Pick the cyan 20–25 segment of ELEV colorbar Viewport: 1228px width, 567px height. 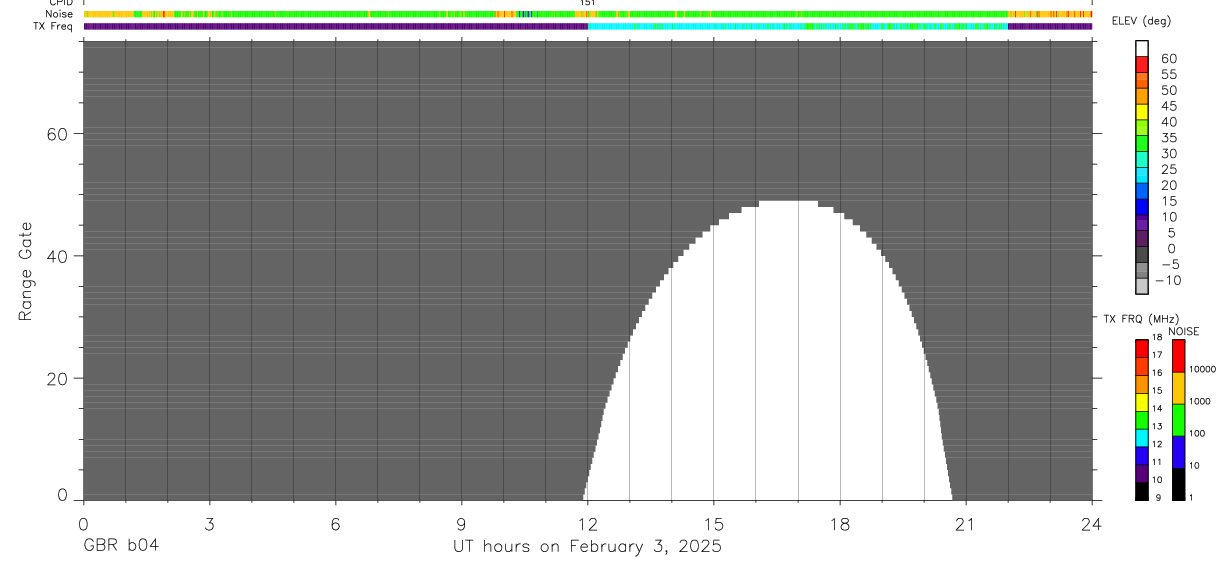coord(1142,175)
